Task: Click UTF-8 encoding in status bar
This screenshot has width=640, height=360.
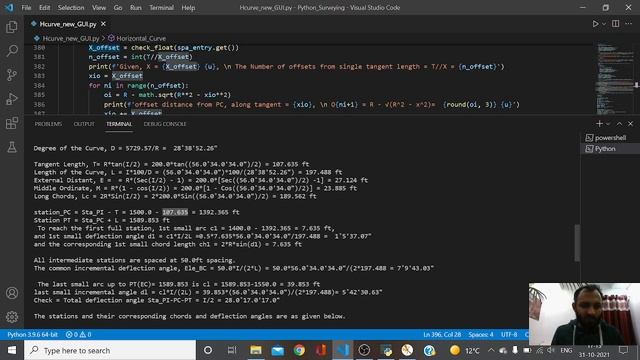Action: click(509, 335)
